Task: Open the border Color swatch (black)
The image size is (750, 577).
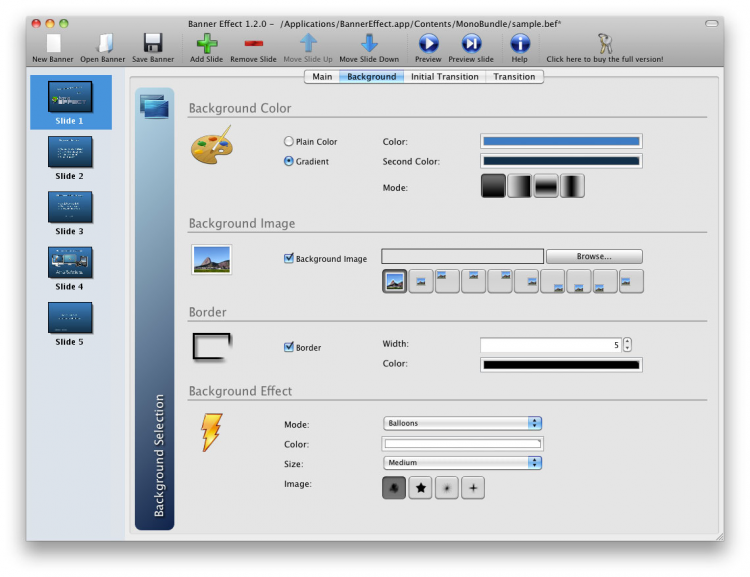Action: (561, 365)
